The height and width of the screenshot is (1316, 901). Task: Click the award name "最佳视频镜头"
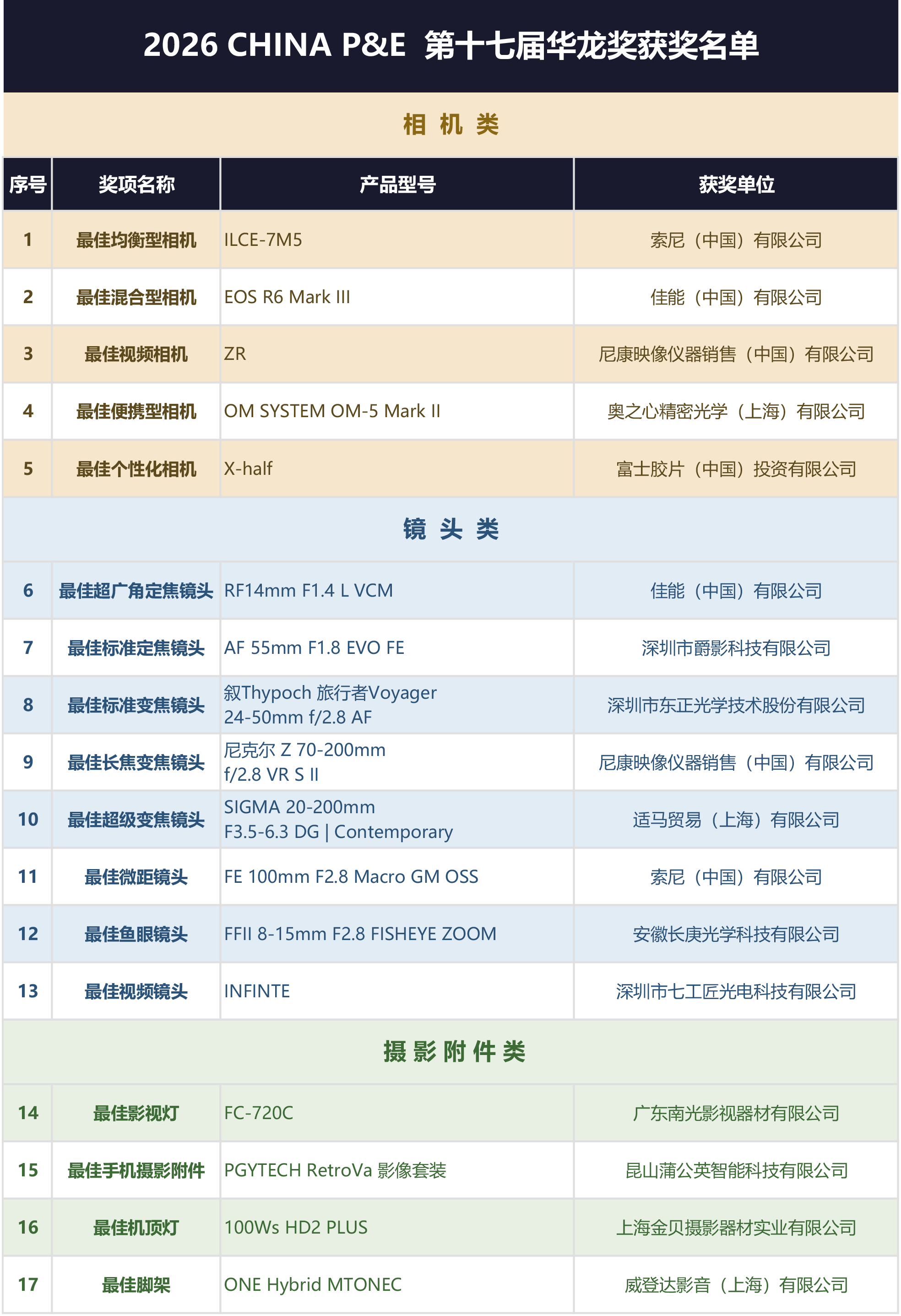click(136, 991)
